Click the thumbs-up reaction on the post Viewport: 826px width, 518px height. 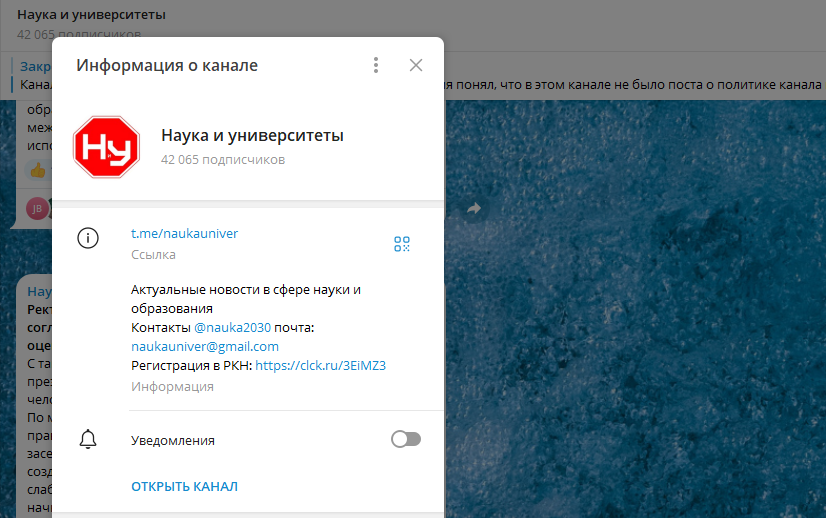(38, 170)
